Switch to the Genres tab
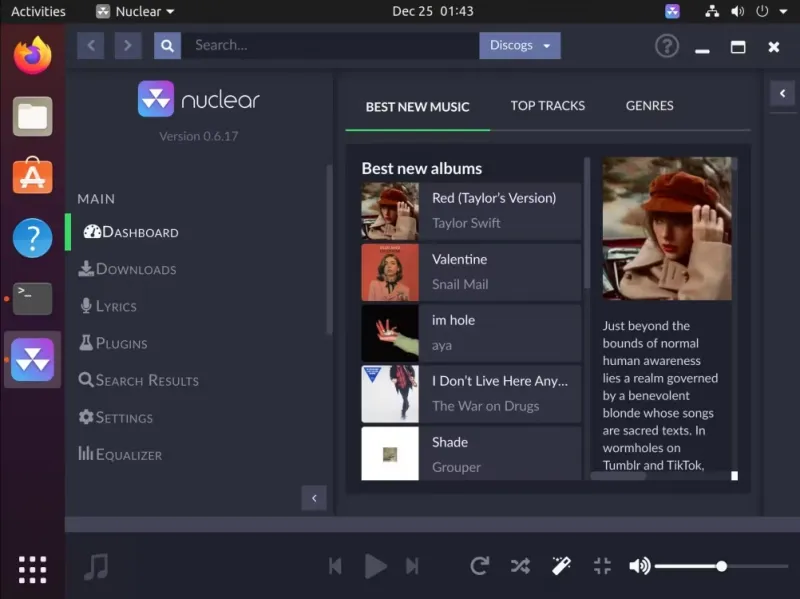Image resolution: width=800 pixels, height=599 pixels. click(x=649, y=106)
